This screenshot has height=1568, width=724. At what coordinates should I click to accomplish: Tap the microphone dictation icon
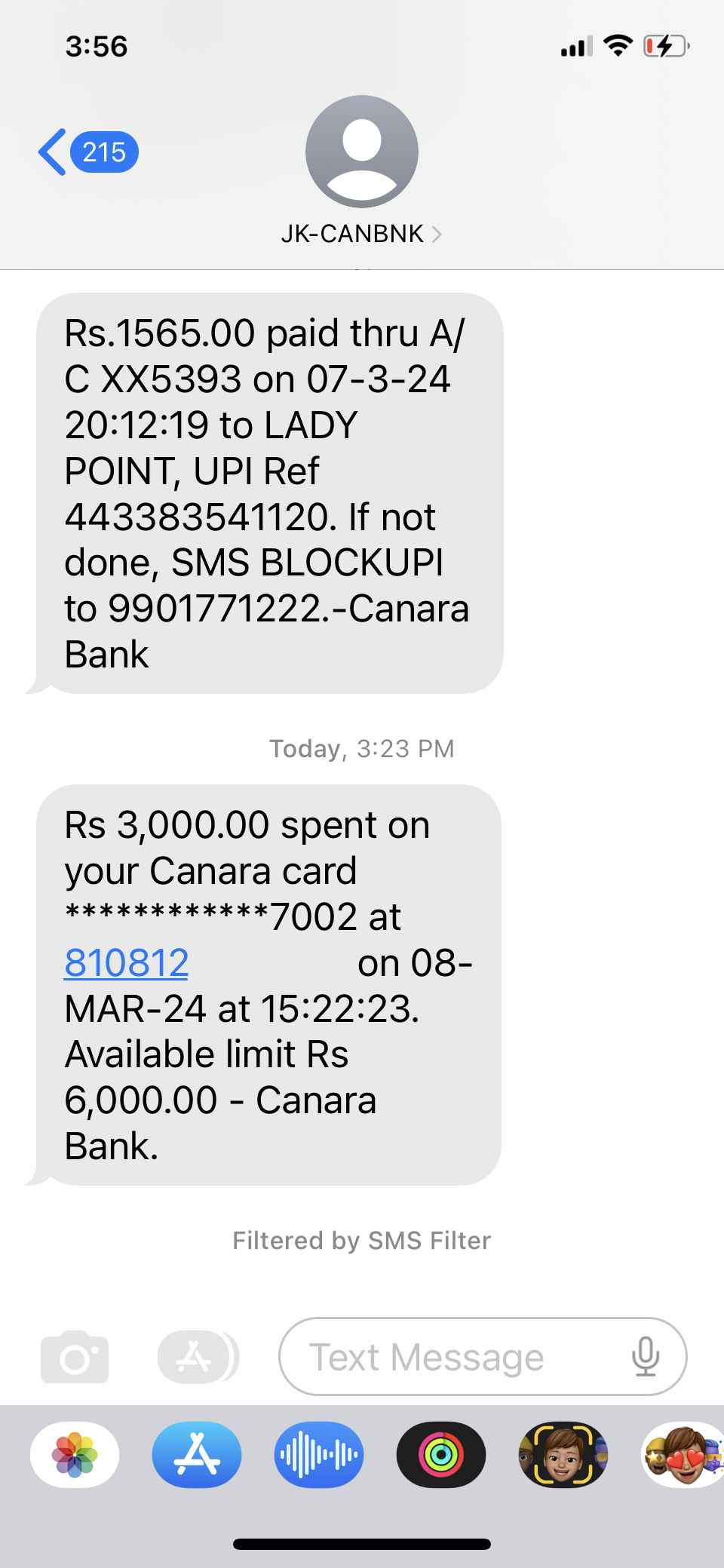[646, 1357]
